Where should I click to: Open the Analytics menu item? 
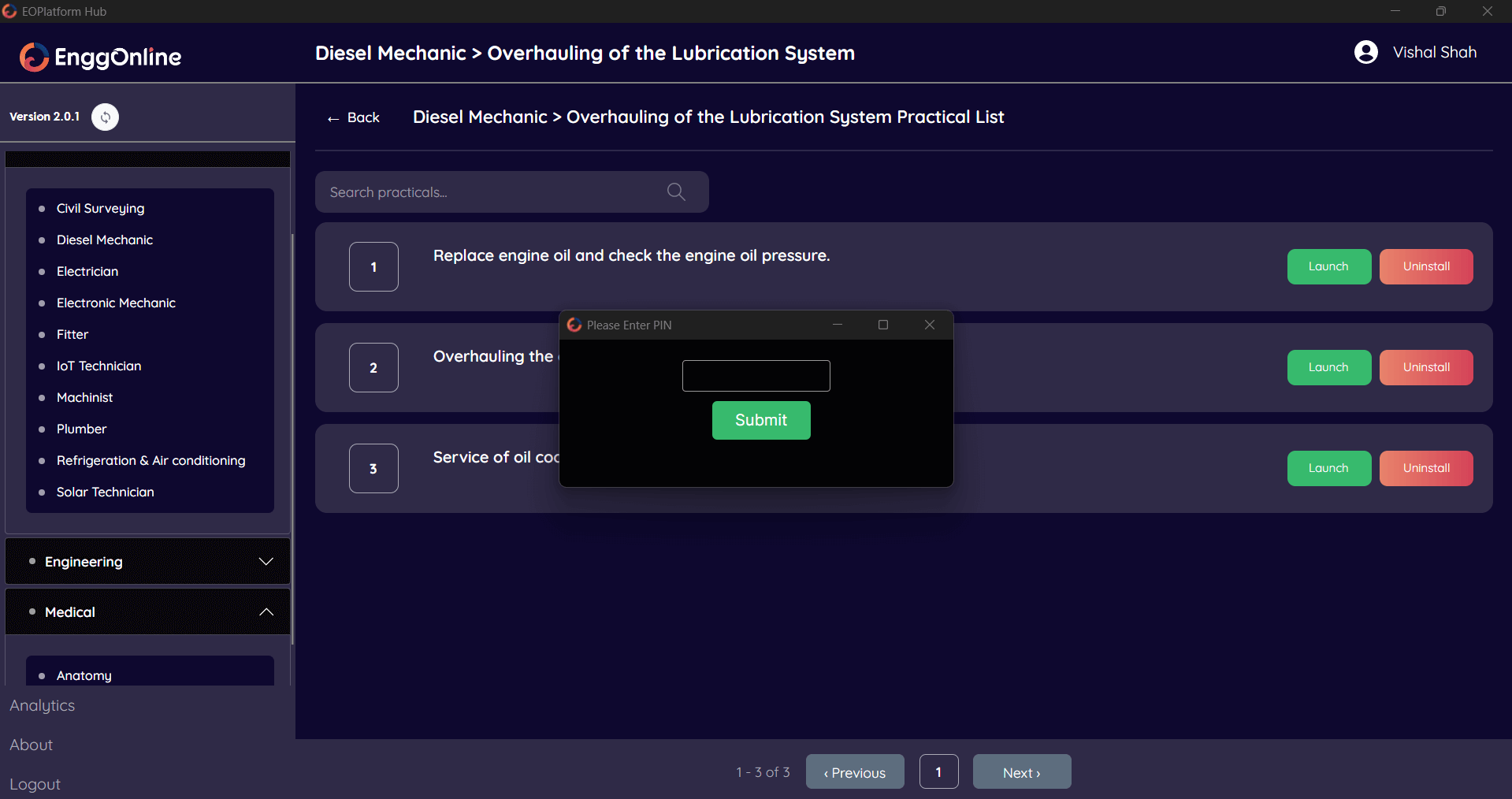coord(43,705)
